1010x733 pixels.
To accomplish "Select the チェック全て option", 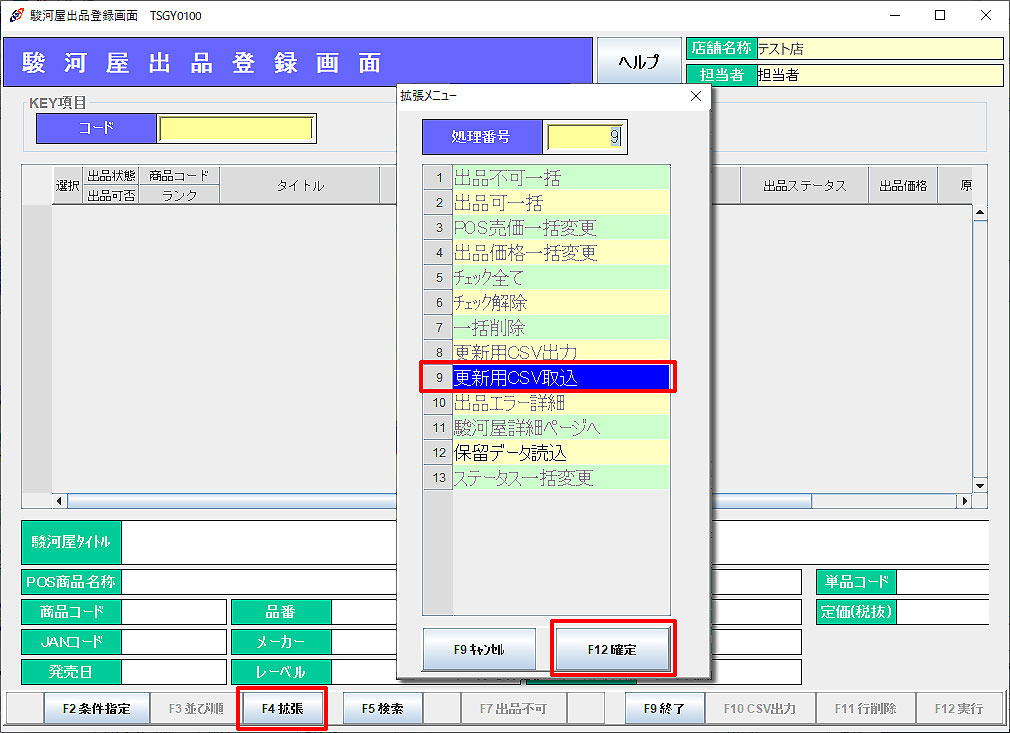I will pyautogui.click(x=560, y=278).
